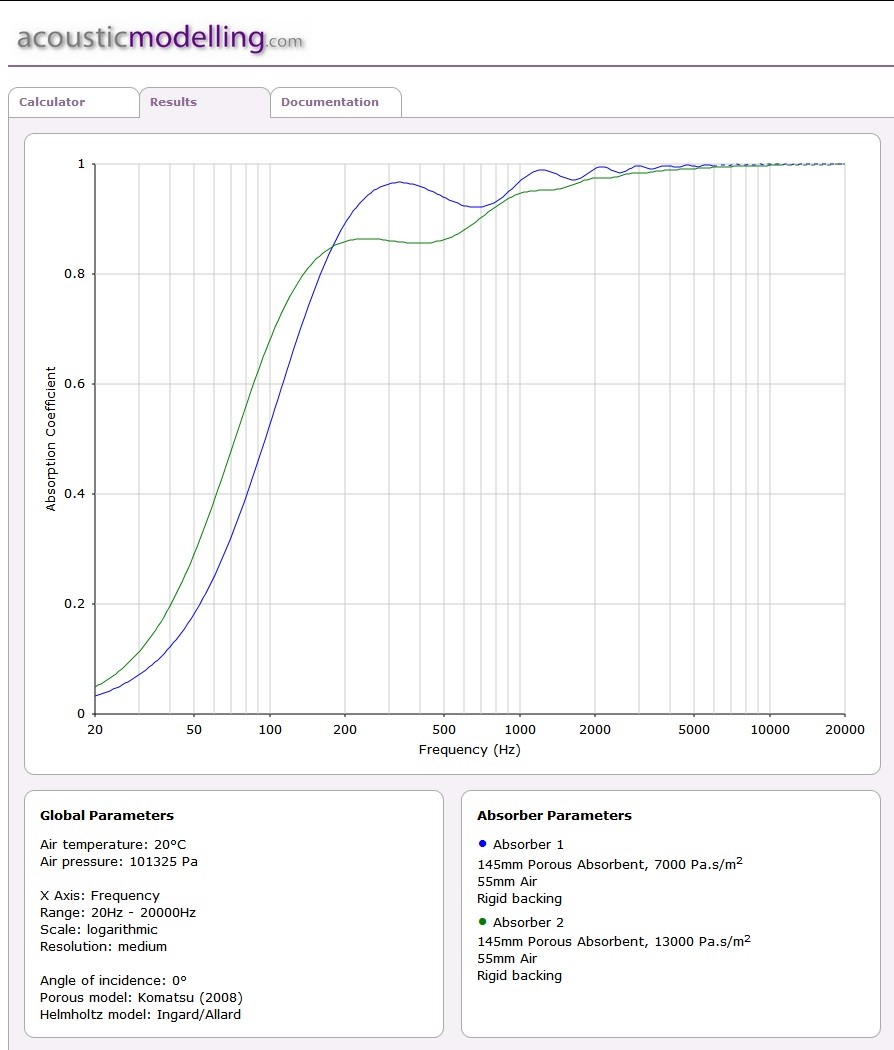The image size is (894, 1050).
Task: Click the green Absorber 2 color dot
Action: [x=482, y=921]
